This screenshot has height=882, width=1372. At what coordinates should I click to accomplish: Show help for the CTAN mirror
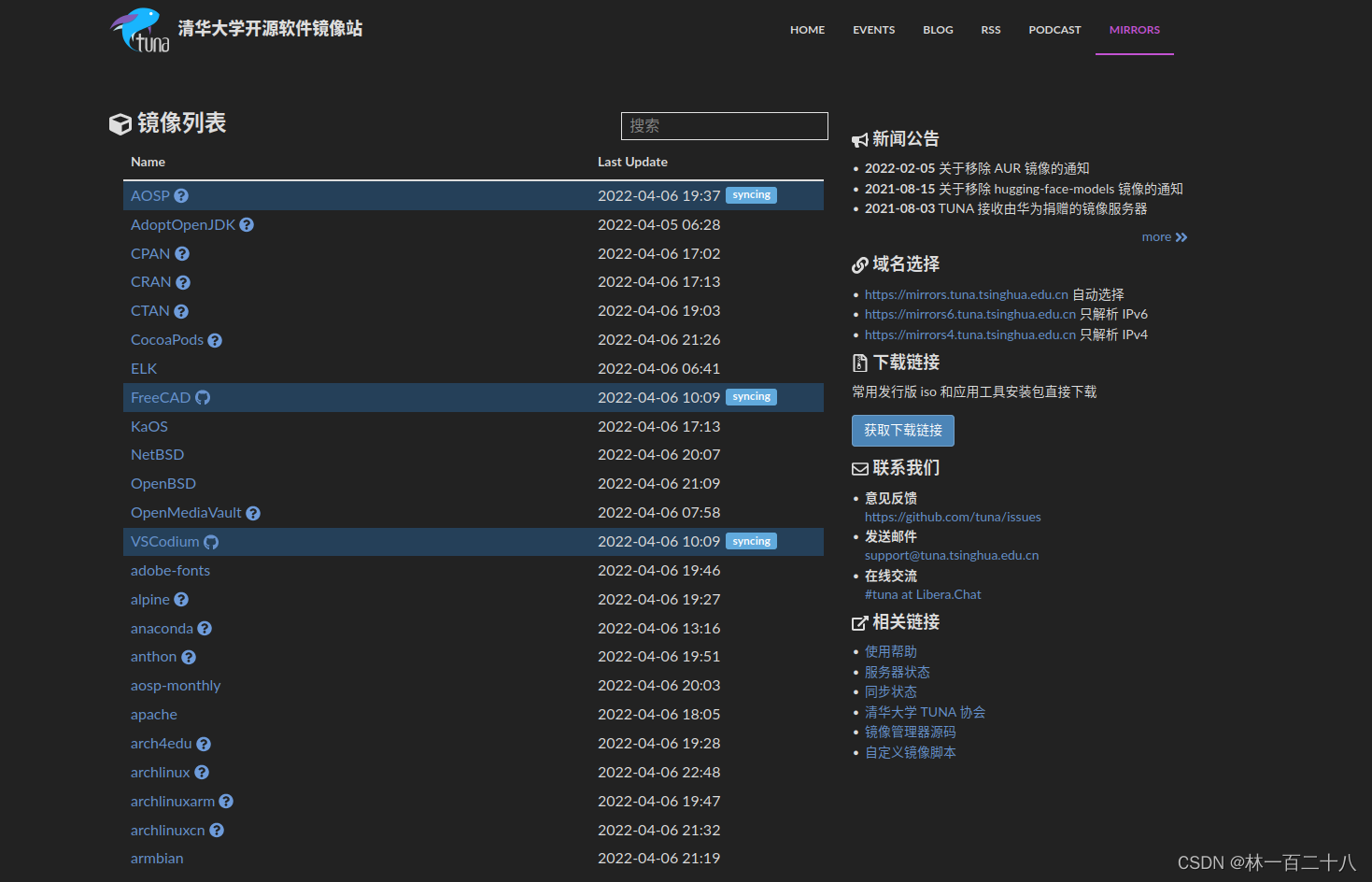click(181, 311)
